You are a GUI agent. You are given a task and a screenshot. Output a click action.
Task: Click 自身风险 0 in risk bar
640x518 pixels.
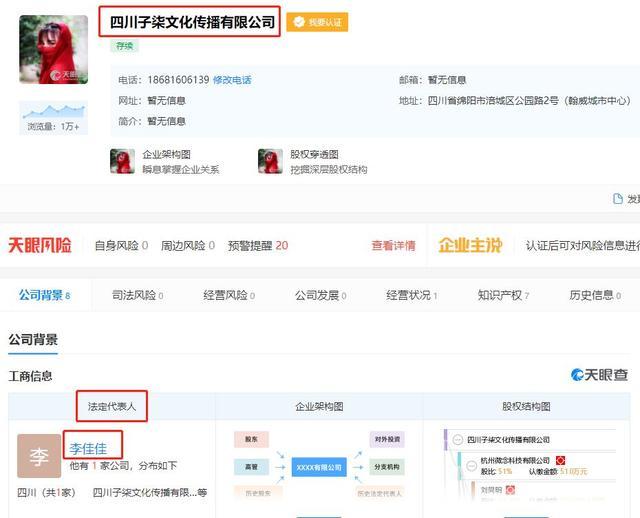tap(121, 245)
